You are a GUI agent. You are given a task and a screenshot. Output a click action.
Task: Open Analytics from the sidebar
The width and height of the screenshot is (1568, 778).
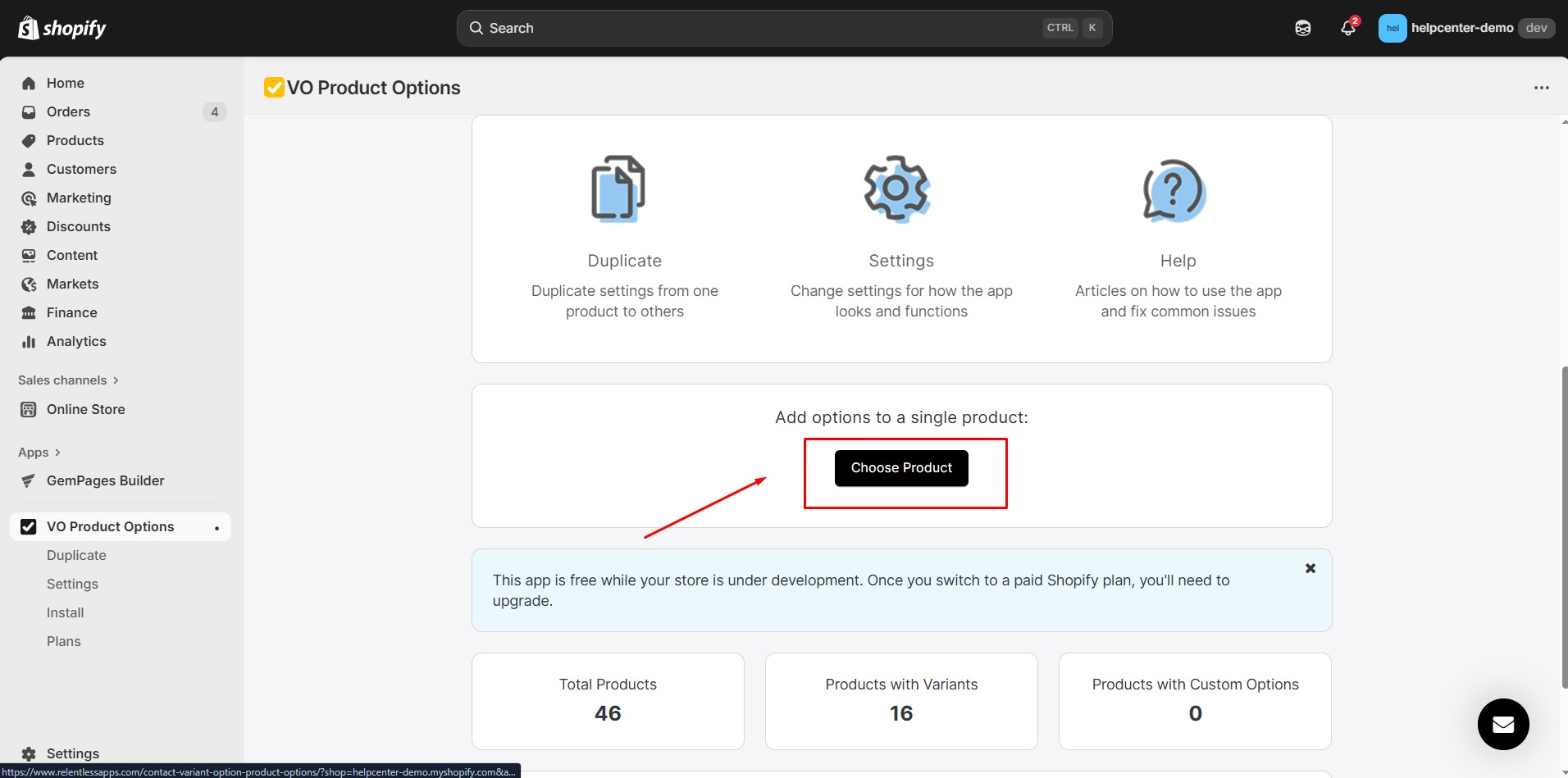(76, 341)
